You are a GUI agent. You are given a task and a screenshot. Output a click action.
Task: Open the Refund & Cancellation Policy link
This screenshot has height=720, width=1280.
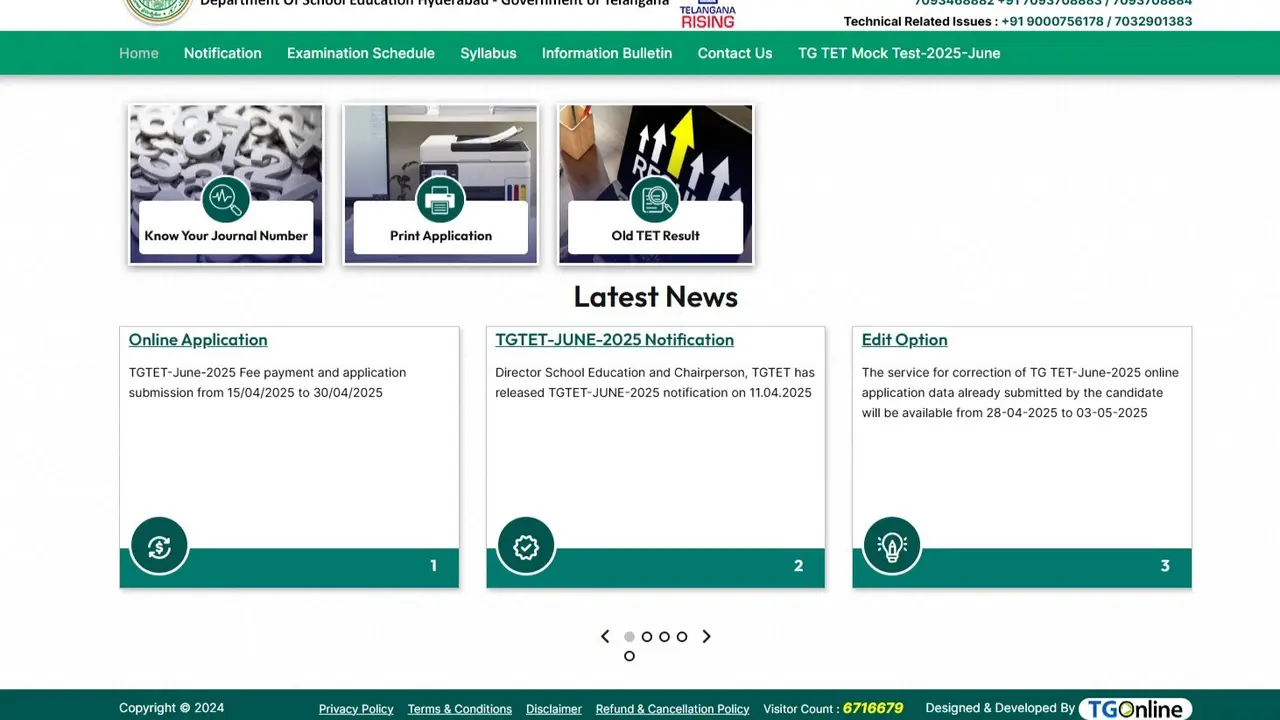pyautogui.click(x=672, y=708)
